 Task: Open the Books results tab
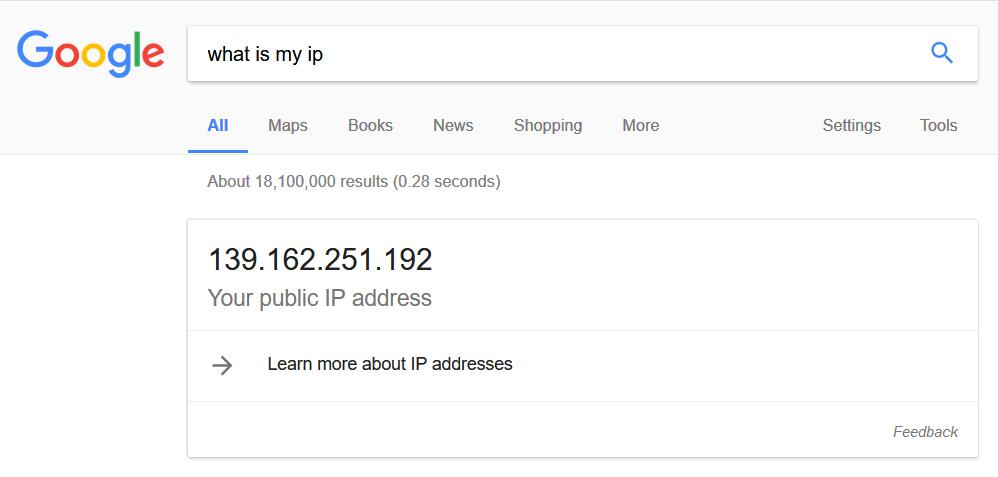coord(370,125)
